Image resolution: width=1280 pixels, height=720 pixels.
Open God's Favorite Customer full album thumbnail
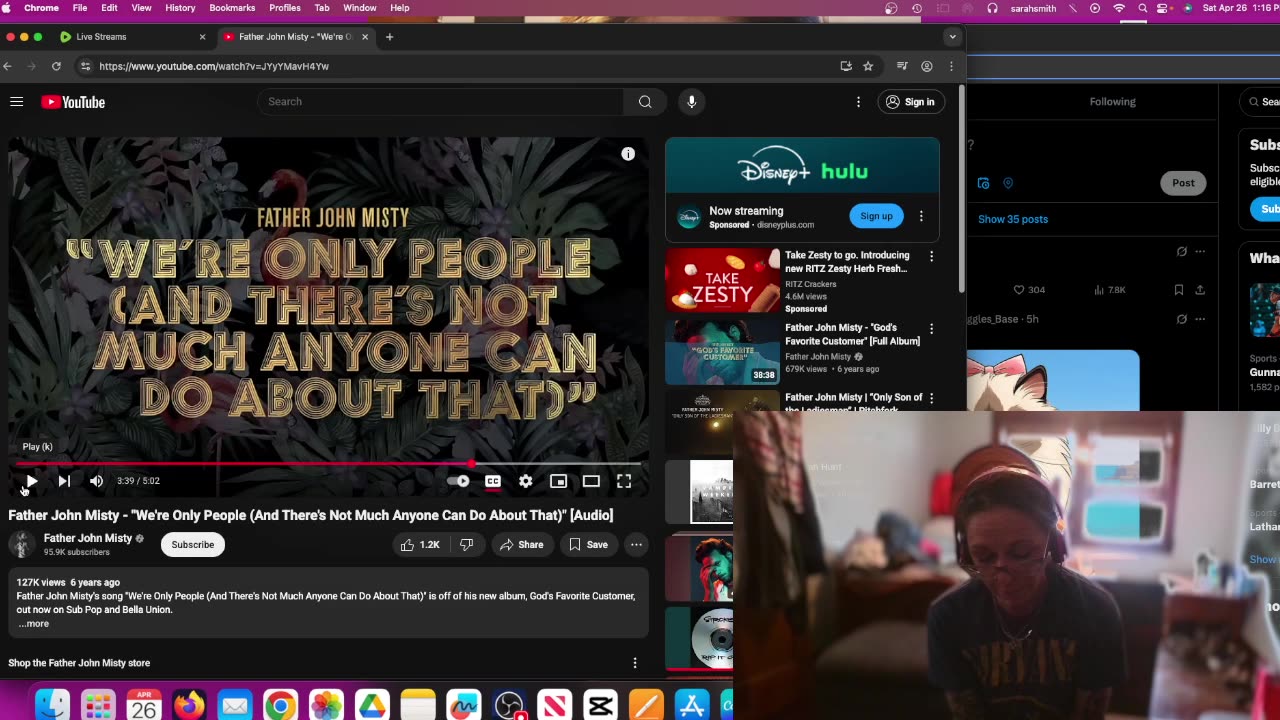722,352
